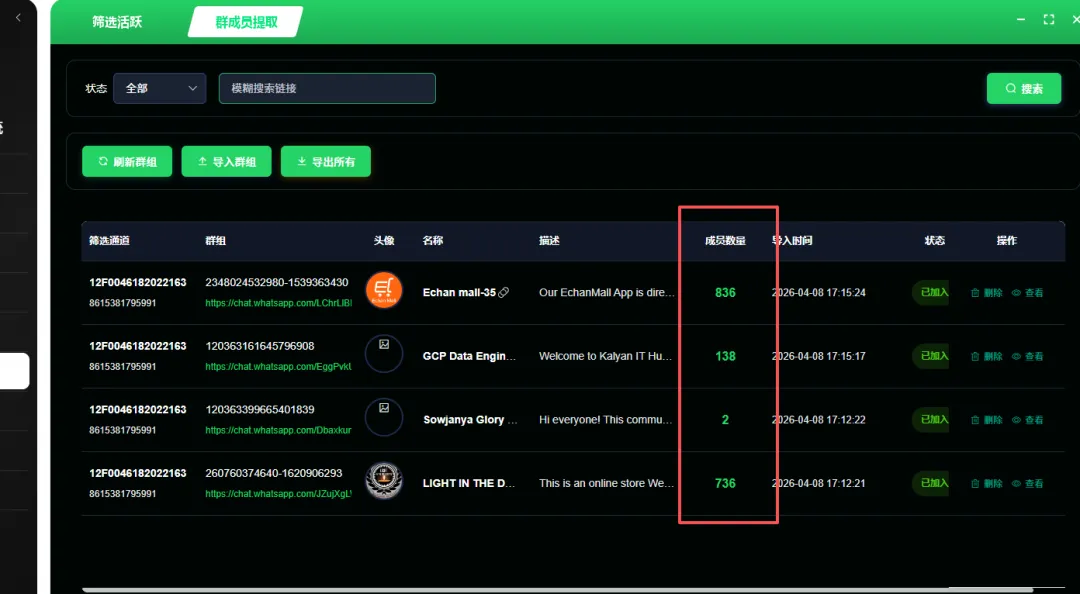Click description Our EchanMall App is dire…
The height and width of the screenshot is (594, 1080).
[606, 293]
